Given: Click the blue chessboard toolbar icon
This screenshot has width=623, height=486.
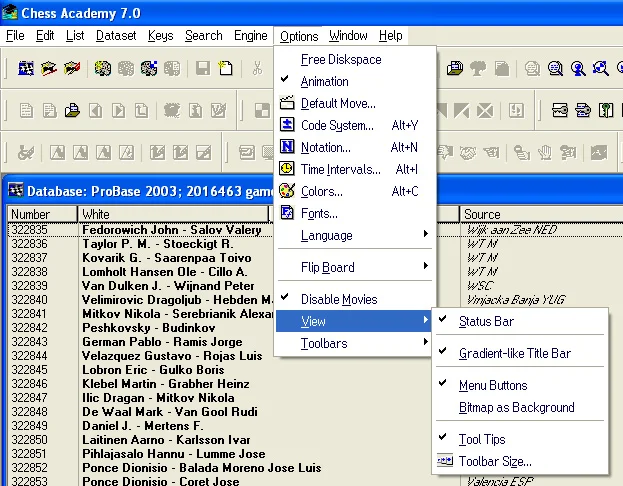Looking at the screenshot, I should [26, 68].
